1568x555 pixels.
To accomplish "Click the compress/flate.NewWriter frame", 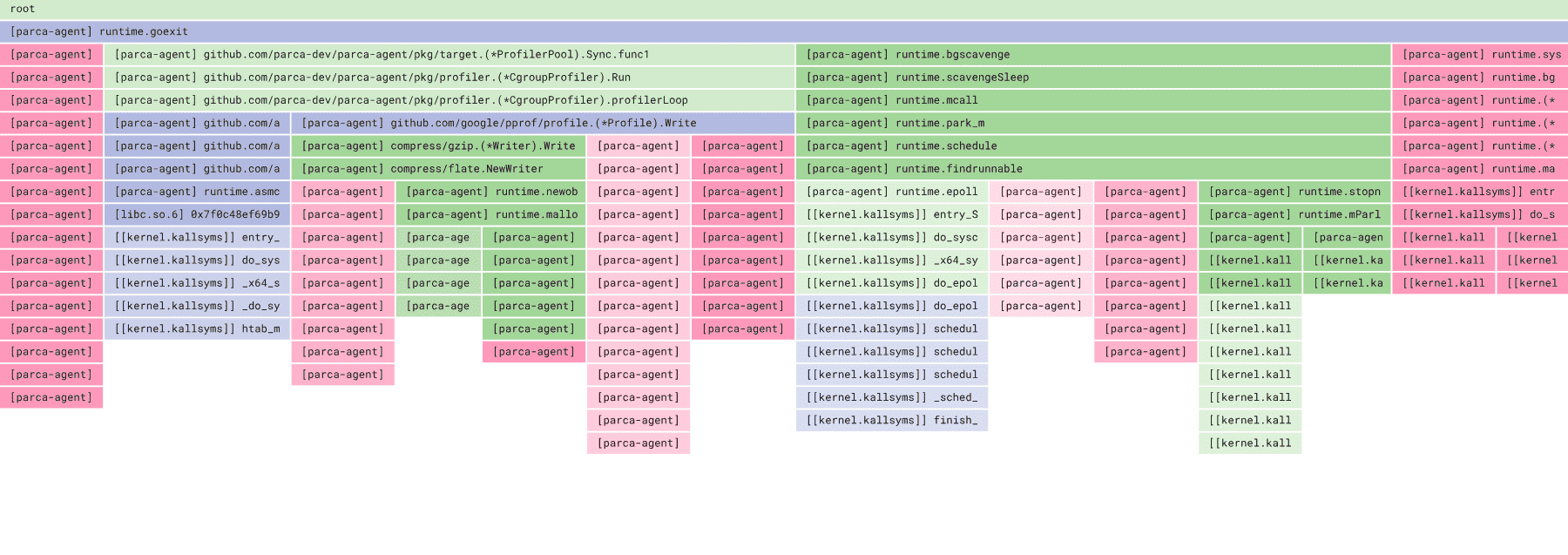I will click(438, 169).
